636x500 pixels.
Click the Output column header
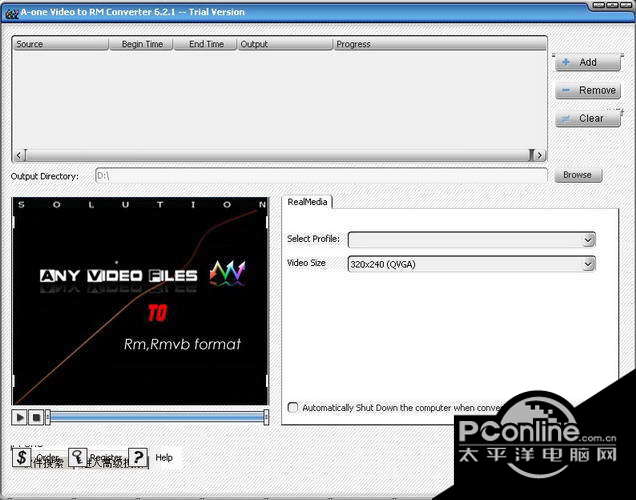pyautogui.click(x=285, y=44)
